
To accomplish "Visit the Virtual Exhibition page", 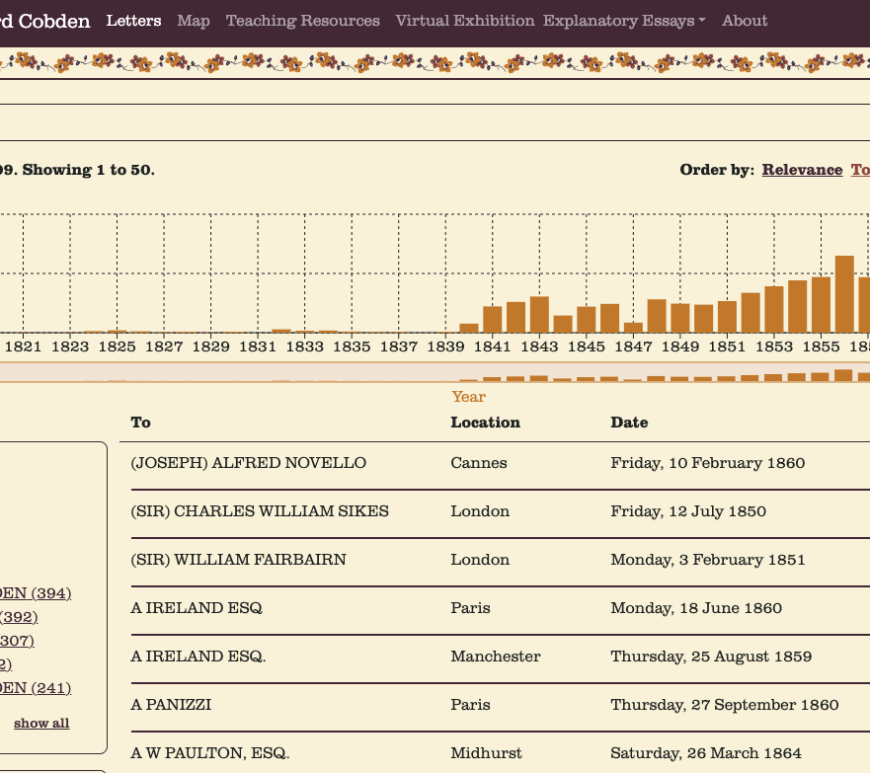I will pyautogui.click(x=465, y=21).
